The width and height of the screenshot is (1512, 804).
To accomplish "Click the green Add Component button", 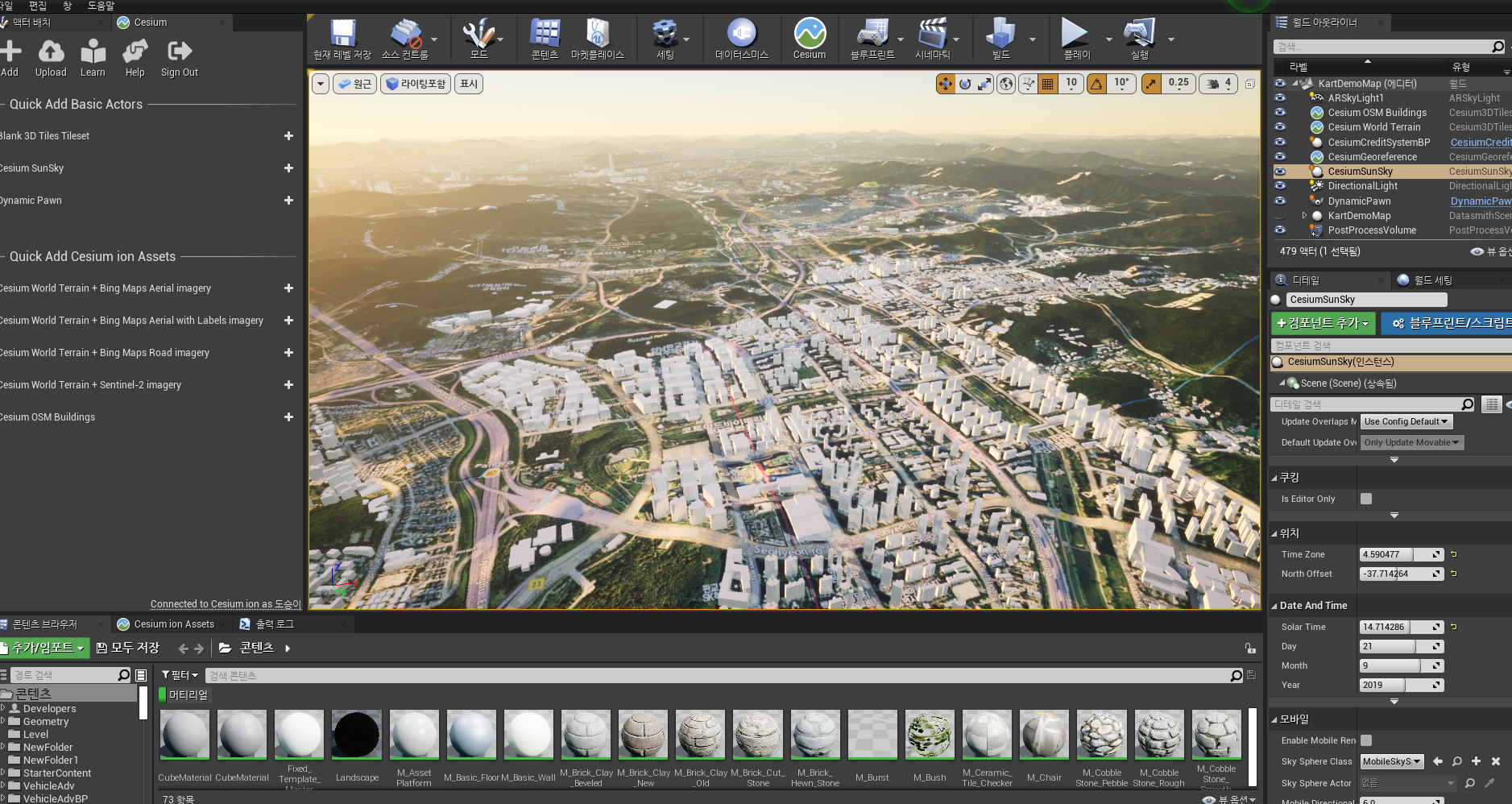I will pyautogui.click(x=1322, y=323).
